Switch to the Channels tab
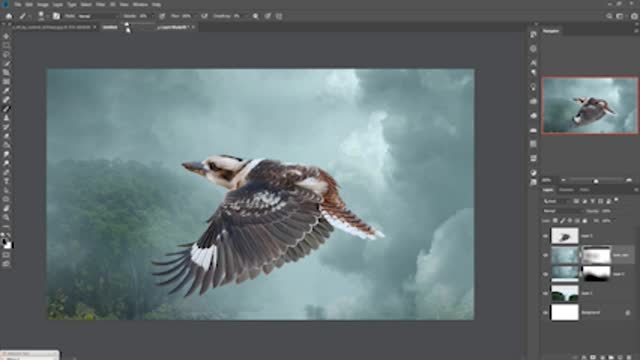640x360 pixels. [x=566, y=190]
